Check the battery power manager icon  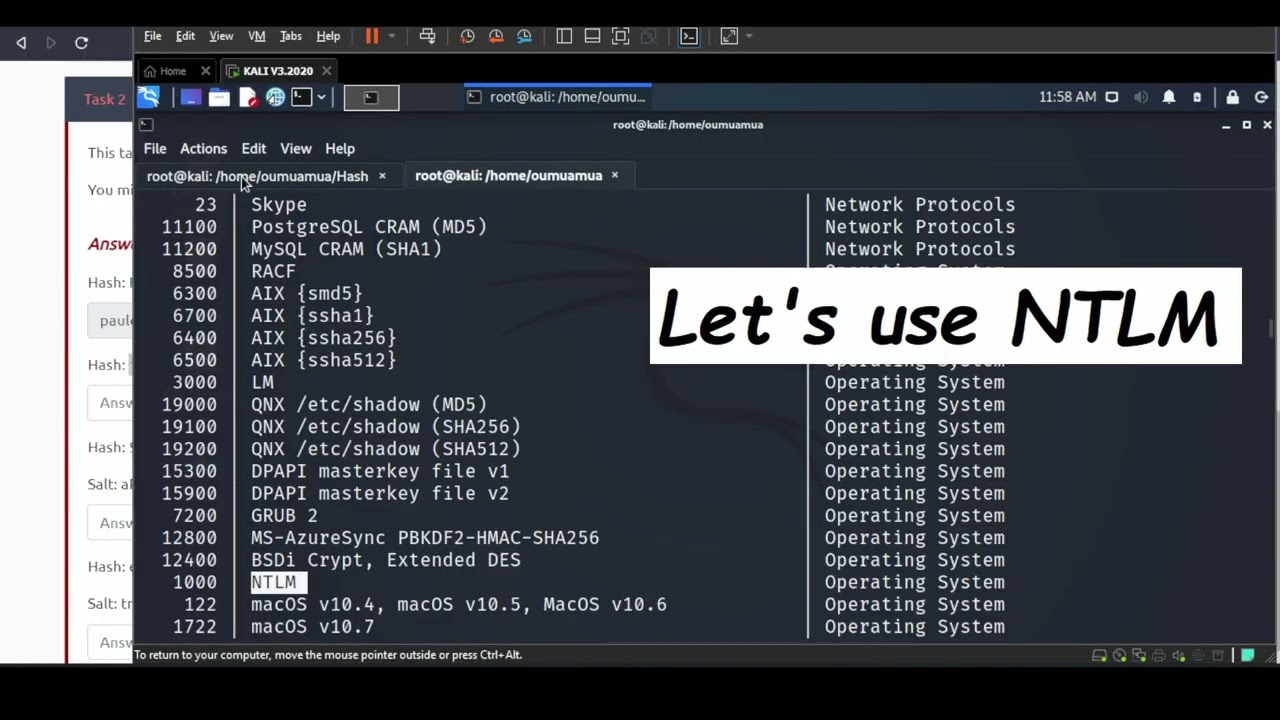pyautogui.click(x=1197, y=97)
